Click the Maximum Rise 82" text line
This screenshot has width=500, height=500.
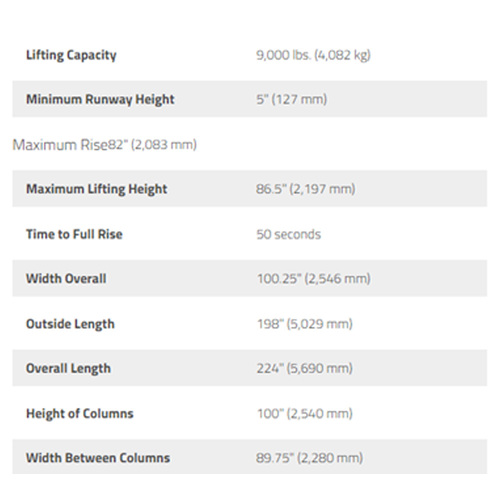pyautogui.click(x=105, y=145)
